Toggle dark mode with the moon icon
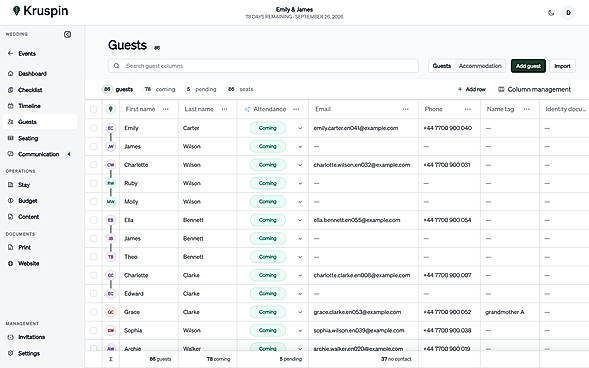The image size is (589, 368). 551,13
